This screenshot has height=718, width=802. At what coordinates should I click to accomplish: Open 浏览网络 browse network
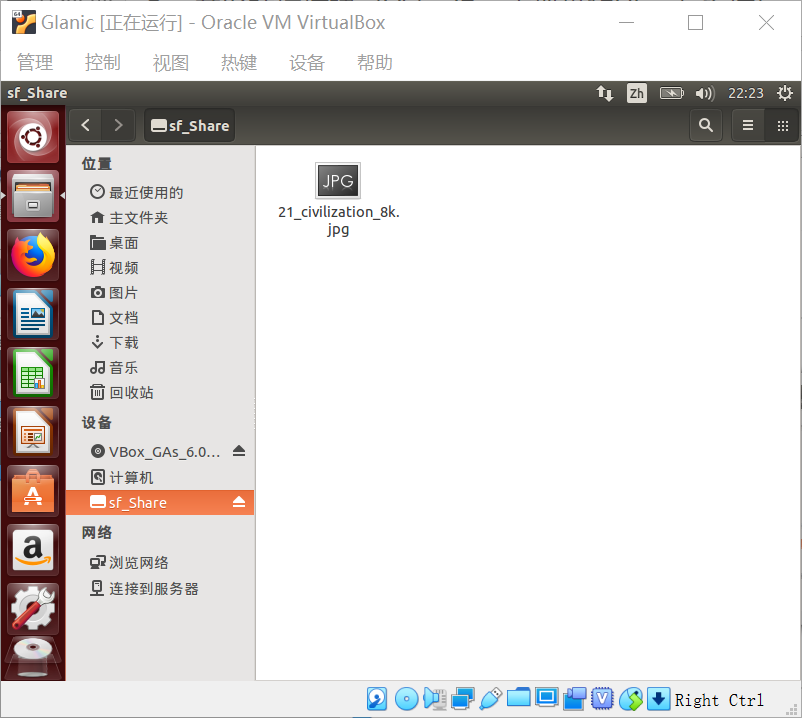(160, 563)
